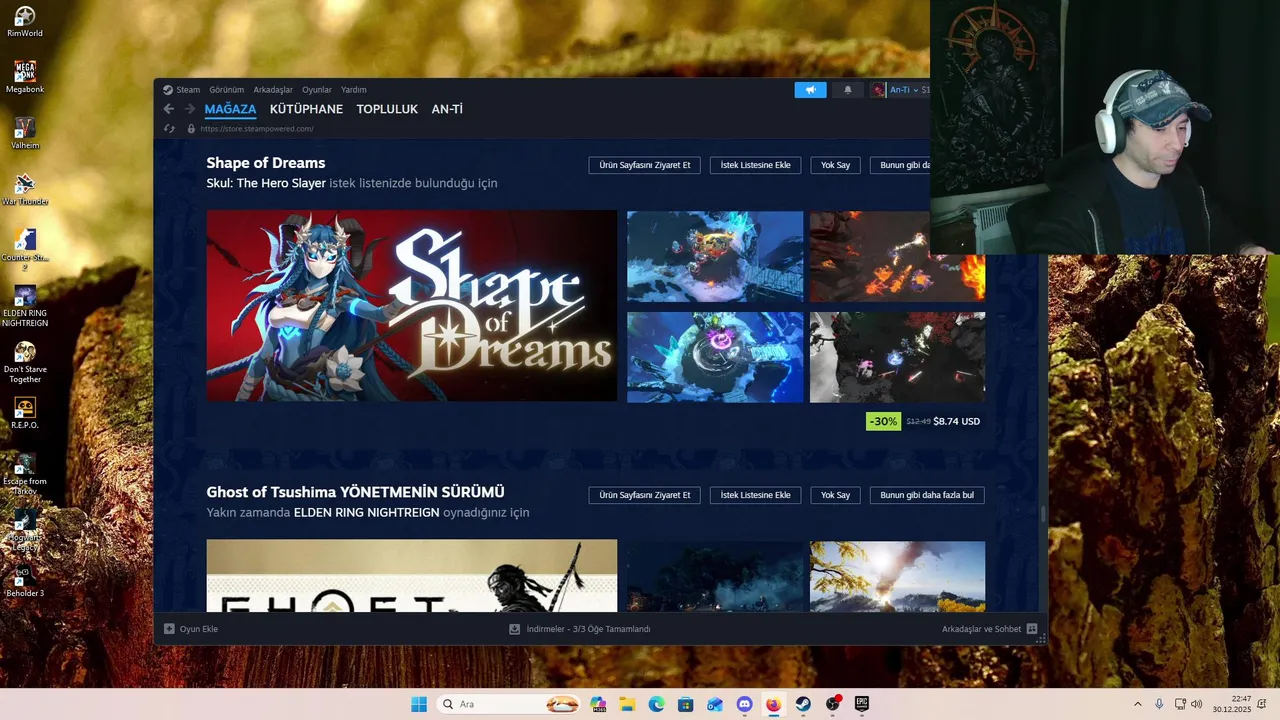Image resolution: width=1280 pixels, height=720 pixels.
Task: Click the store URL address field
Action: (x=257, y=129)
